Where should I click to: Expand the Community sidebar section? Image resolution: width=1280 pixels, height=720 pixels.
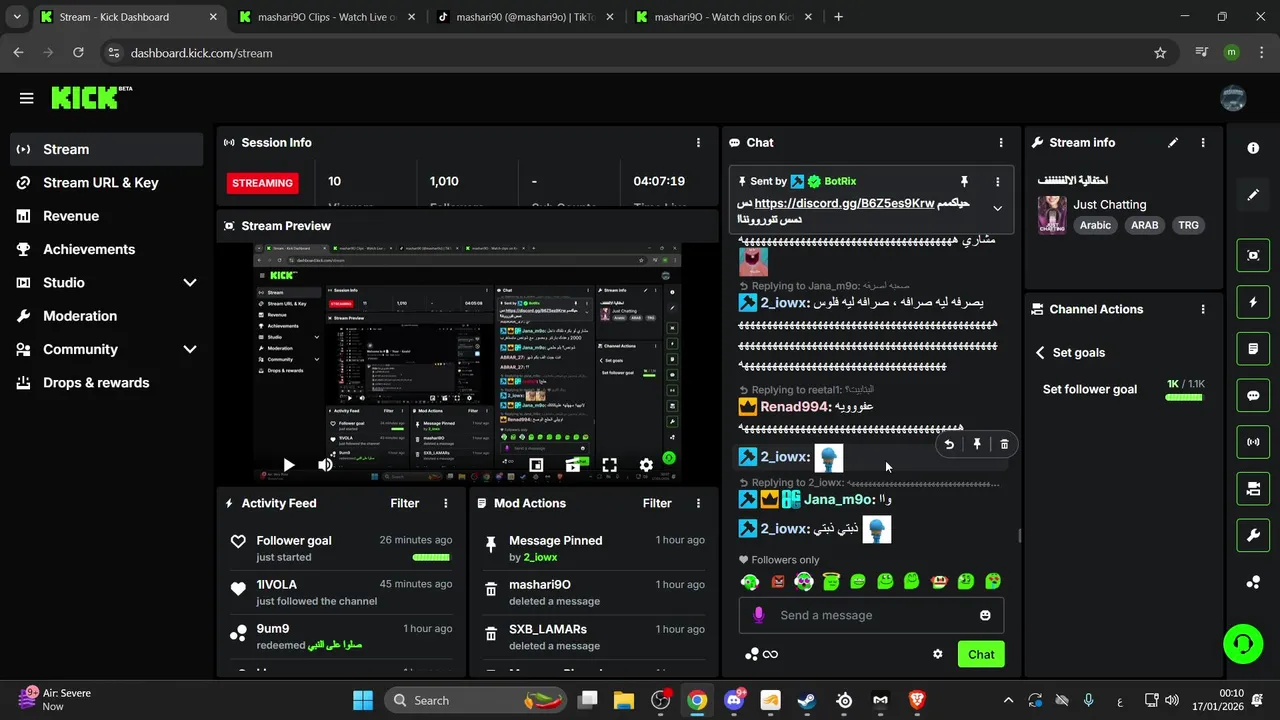(x=189, y=349)
